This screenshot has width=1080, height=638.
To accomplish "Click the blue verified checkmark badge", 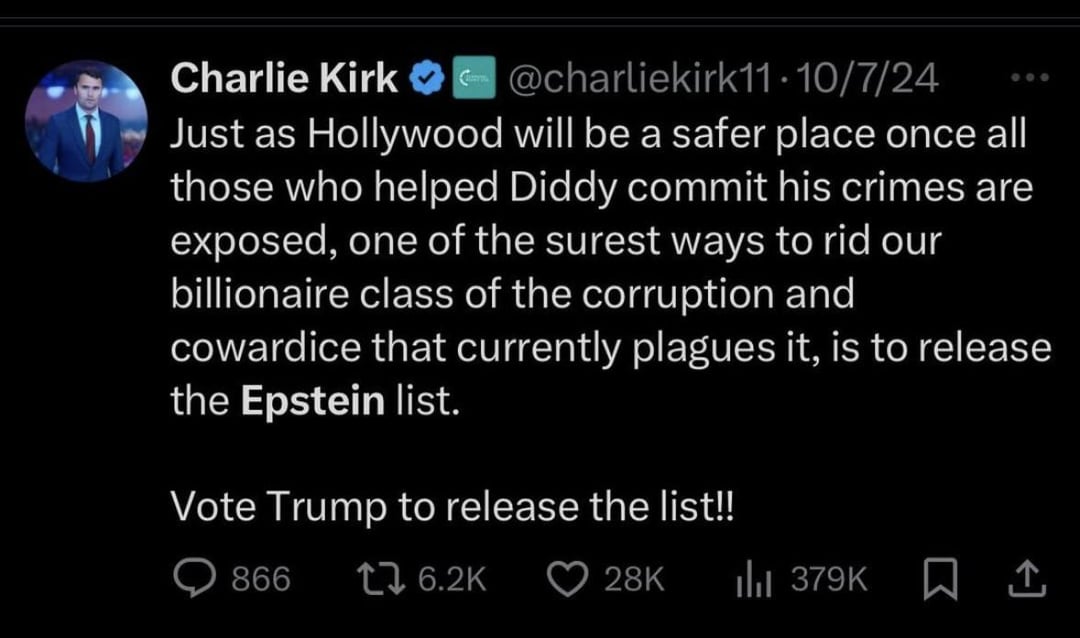I will pyautogui.click(x=427, y=78).
